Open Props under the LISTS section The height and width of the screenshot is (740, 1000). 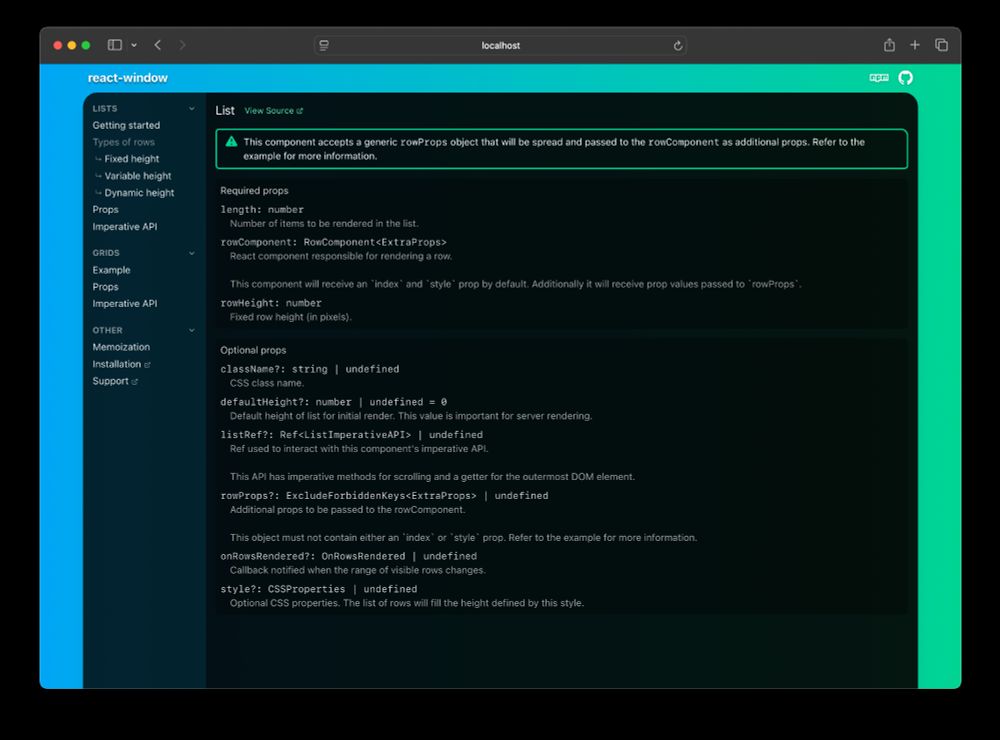pos(105,210)
